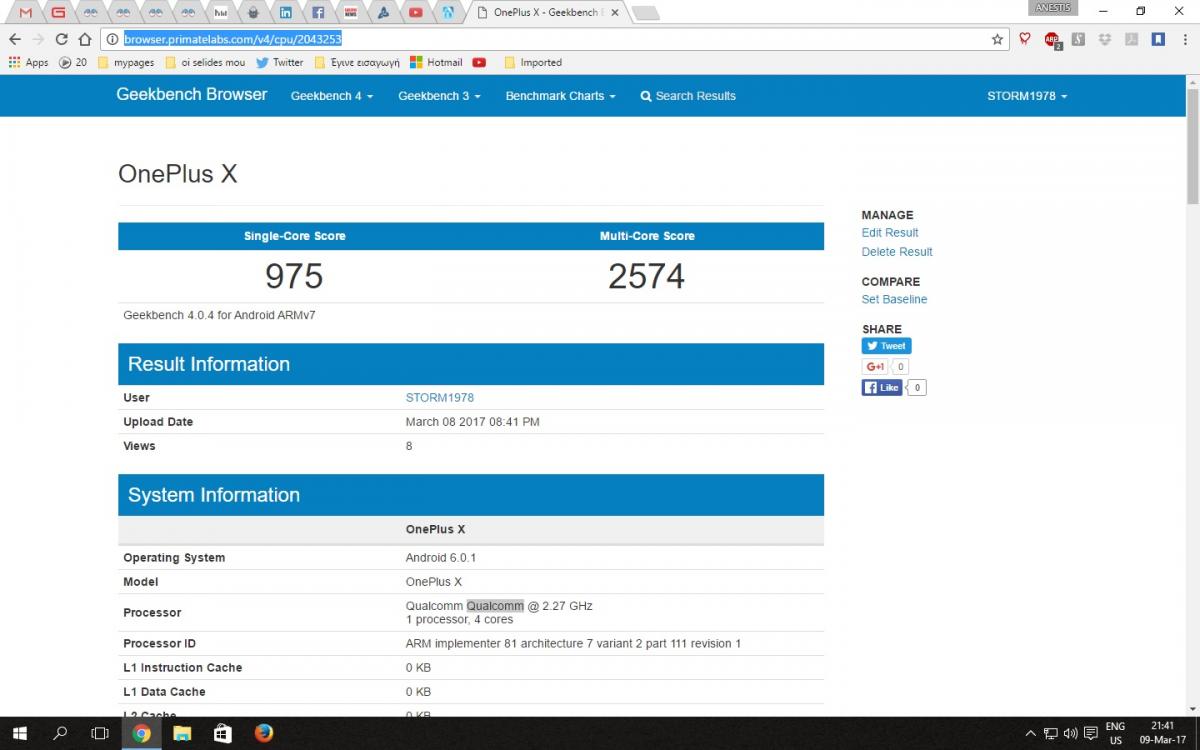Open the mypages bookmark folder
Image resolution: width=1200 pixels, height=750 pixels.
coord(126,62)
